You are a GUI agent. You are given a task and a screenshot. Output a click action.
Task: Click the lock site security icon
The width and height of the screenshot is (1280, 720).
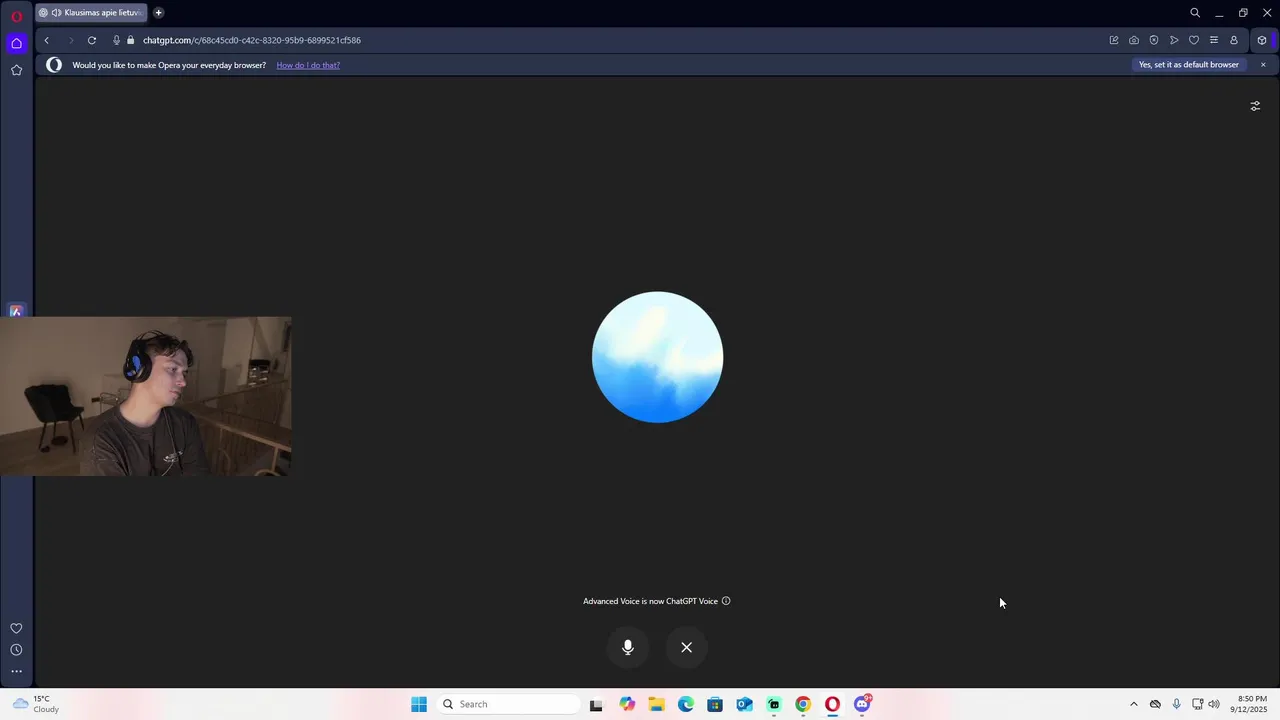[x=130, y=40]
